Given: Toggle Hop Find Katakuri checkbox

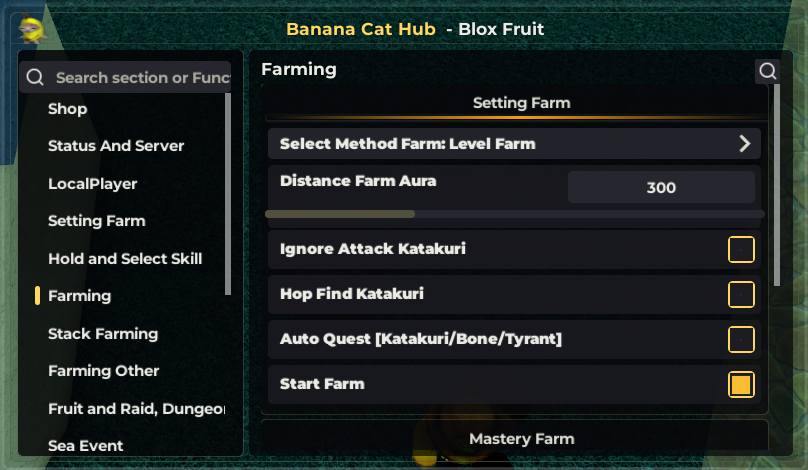Looking at the screenshot, I should pos(741,294).
